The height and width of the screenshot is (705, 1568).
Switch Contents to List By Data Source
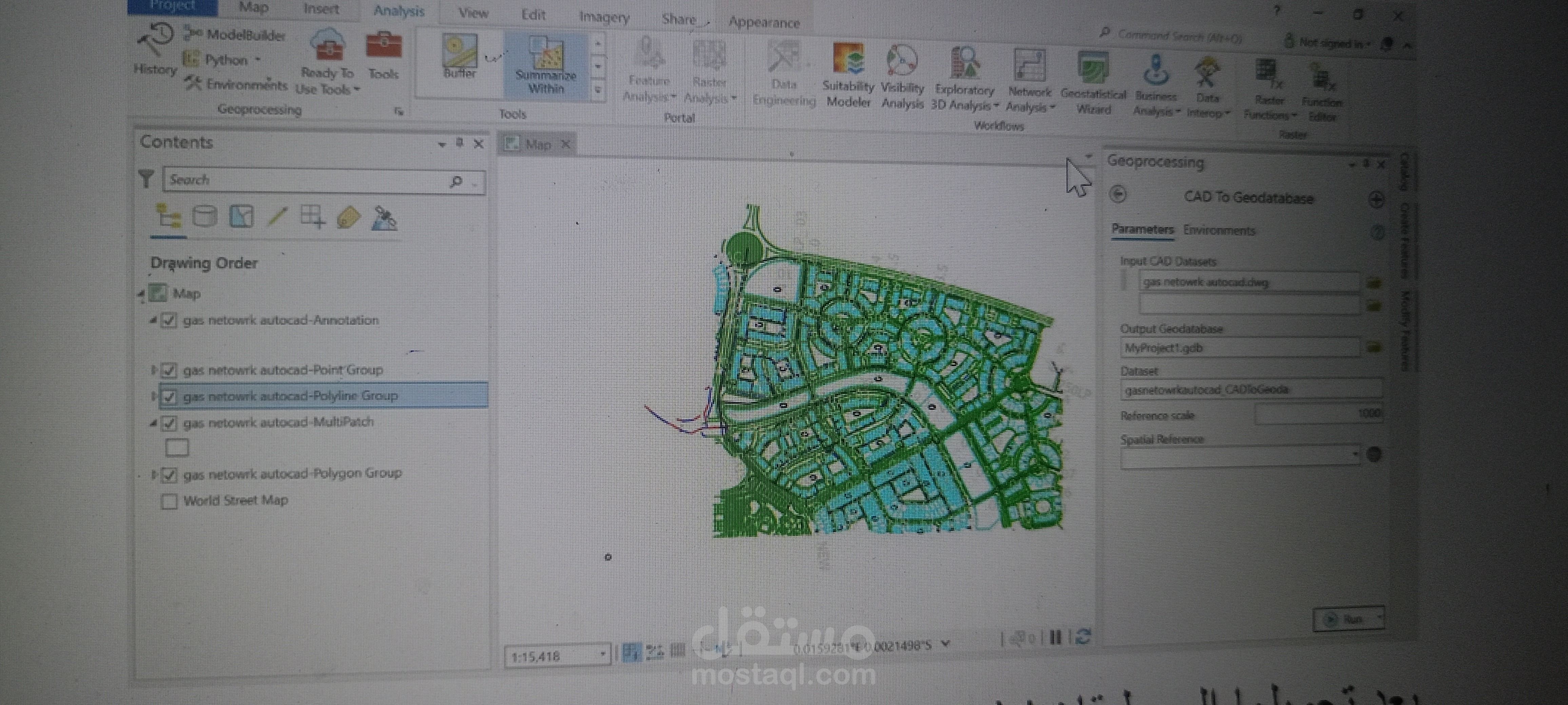[x=204, y=217]
